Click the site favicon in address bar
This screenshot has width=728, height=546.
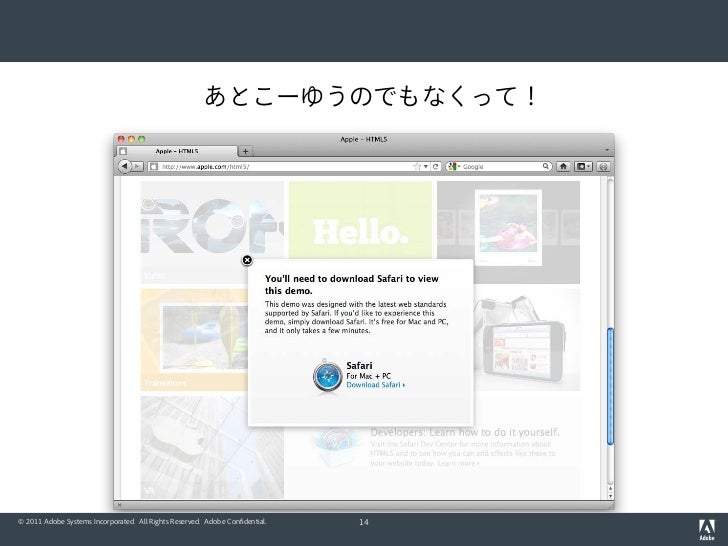(154, 166)
